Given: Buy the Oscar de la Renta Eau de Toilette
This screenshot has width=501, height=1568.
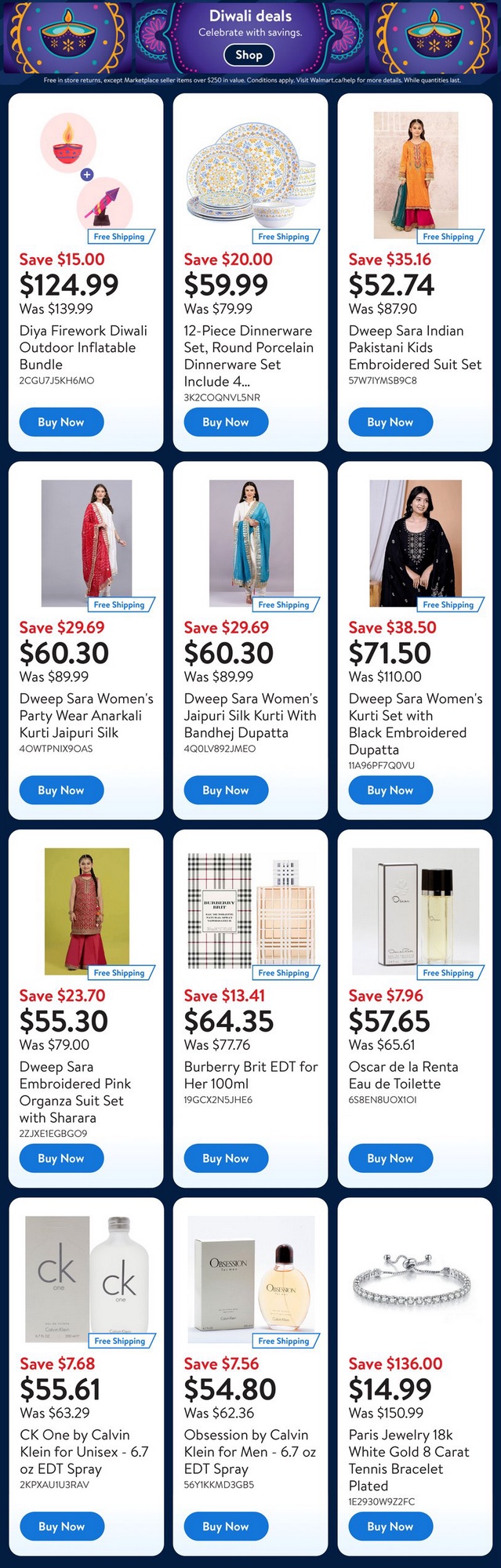Looking at the screenshot, I should pyautogui.click(x=390, y=1158).
